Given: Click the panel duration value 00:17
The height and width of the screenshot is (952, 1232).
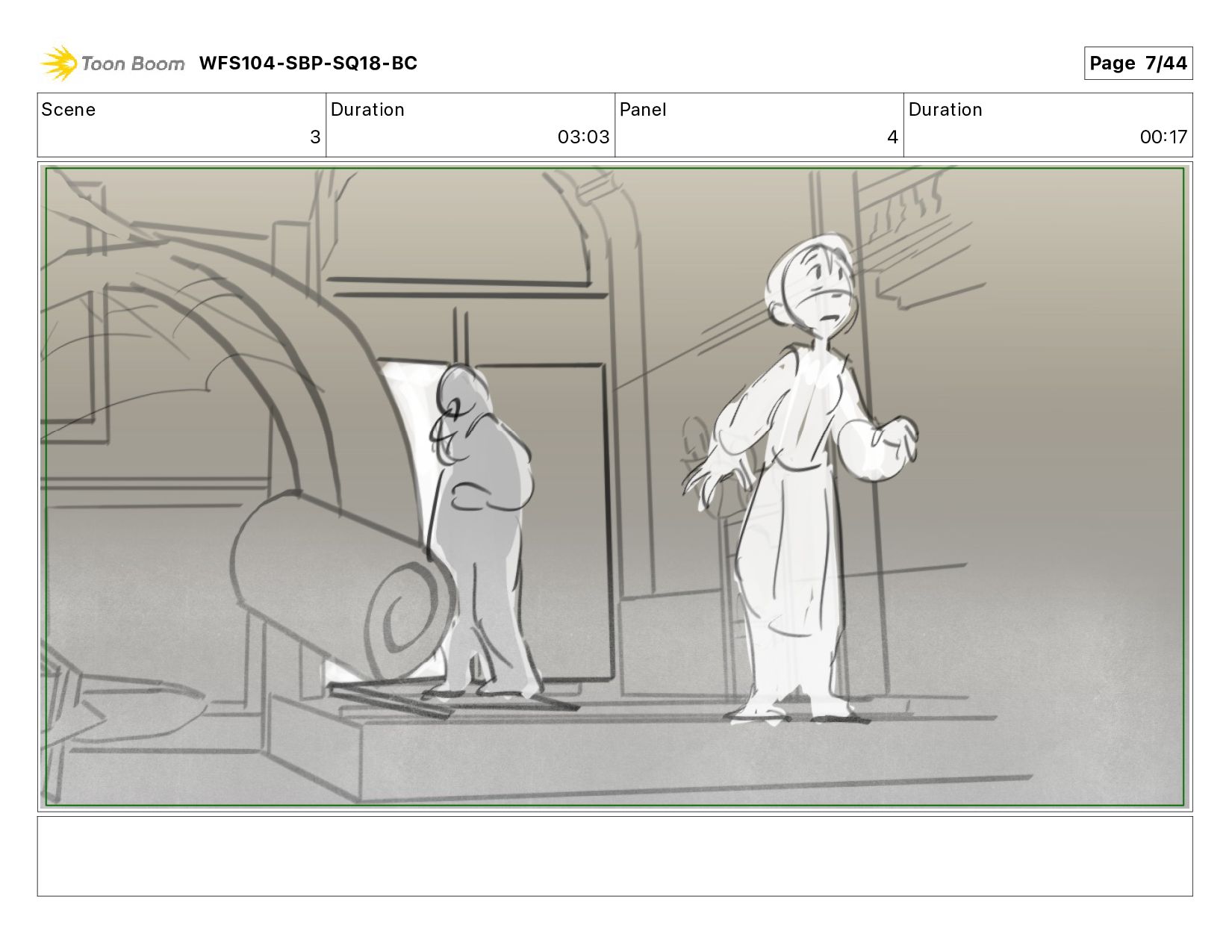Looking at the screenshot, I should 1163,137.
